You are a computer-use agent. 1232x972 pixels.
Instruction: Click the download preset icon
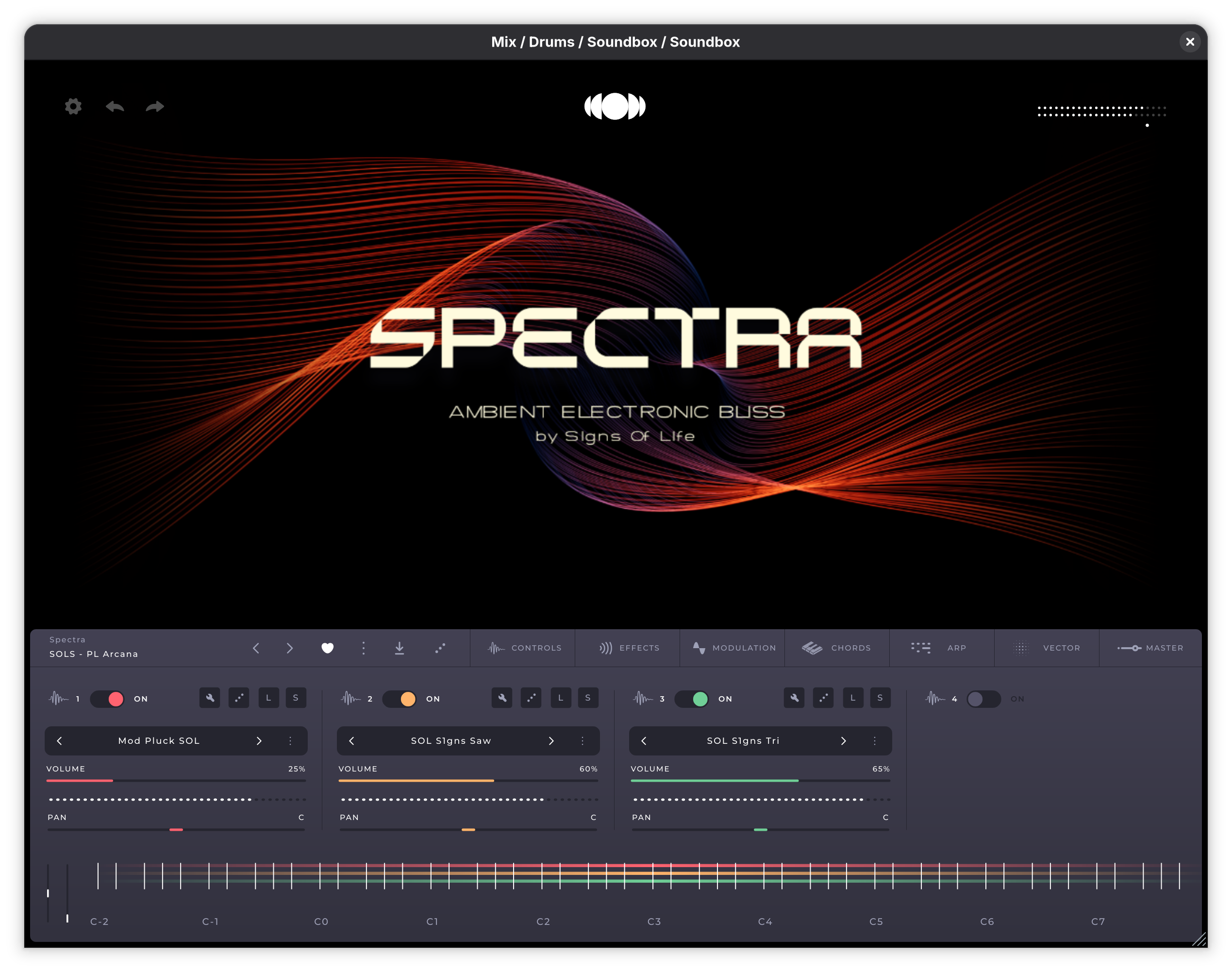pyautogui.click(x=400, y=648)
